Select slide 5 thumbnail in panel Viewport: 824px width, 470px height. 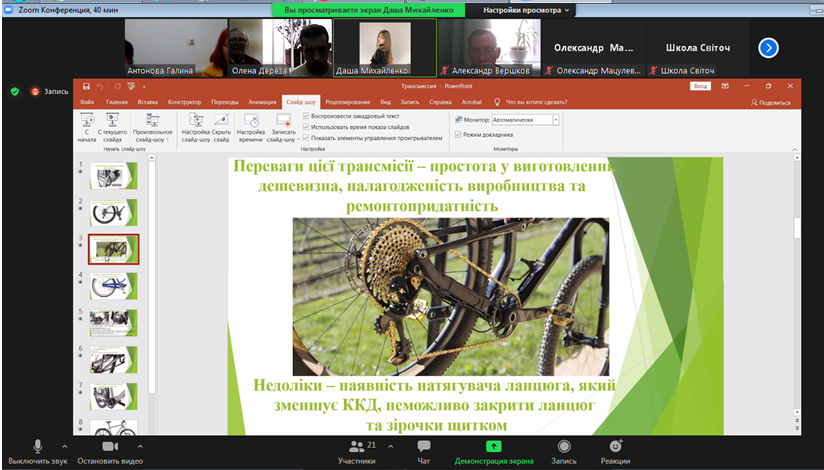(114, 322)
